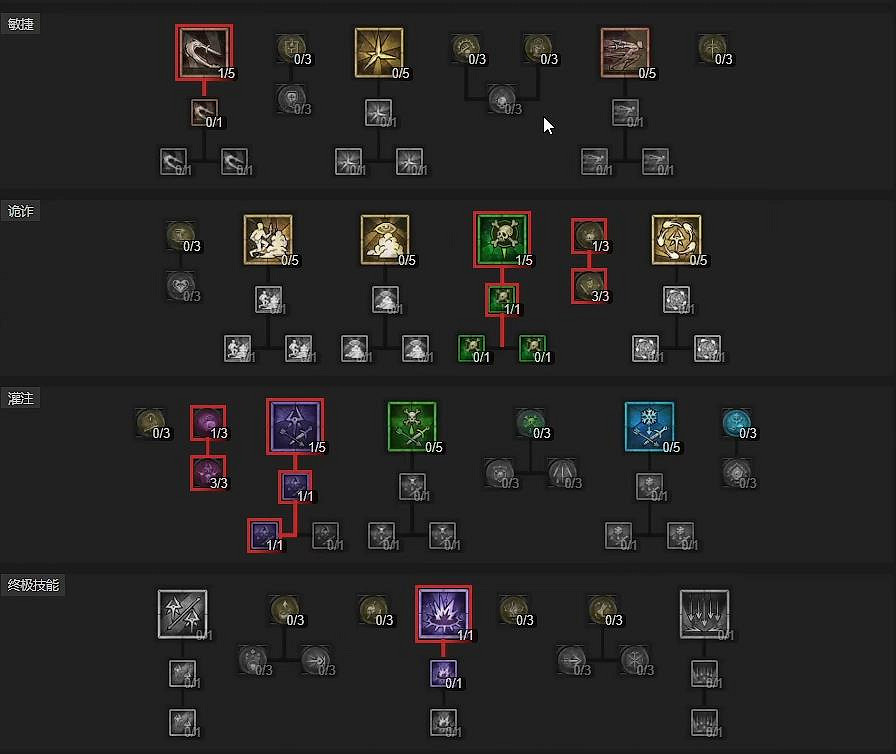This screenshot has width=896, height=754.
Task: Click the 敏捷 category label
Action: pyautogui.click(x=21, y=24)
